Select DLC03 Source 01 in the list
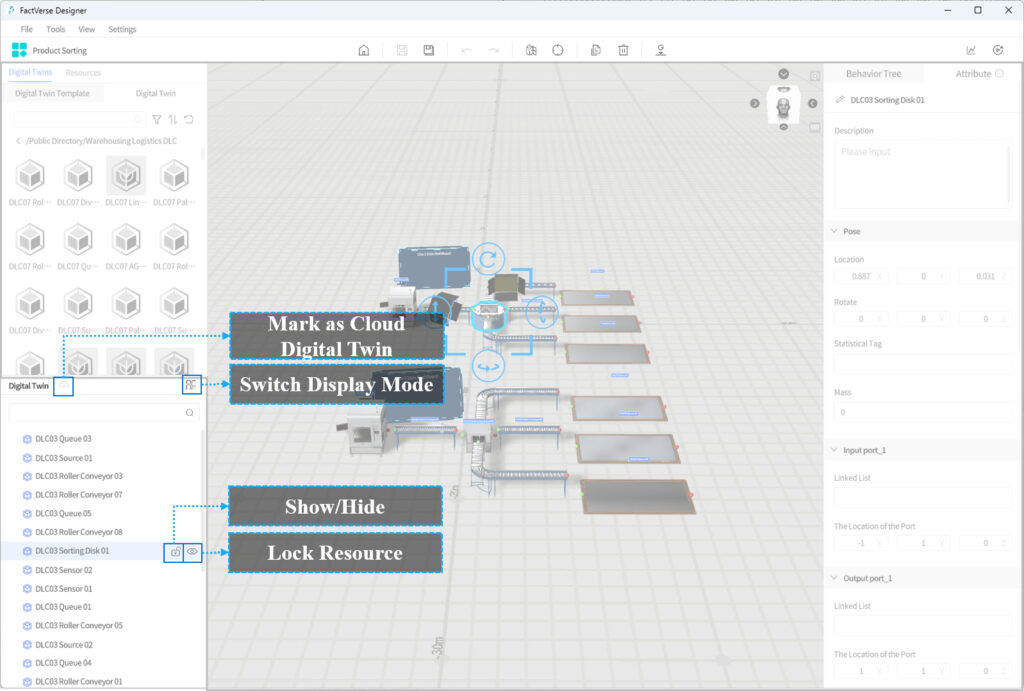The height and width of the screenshot is (691, 1024). 64,458
